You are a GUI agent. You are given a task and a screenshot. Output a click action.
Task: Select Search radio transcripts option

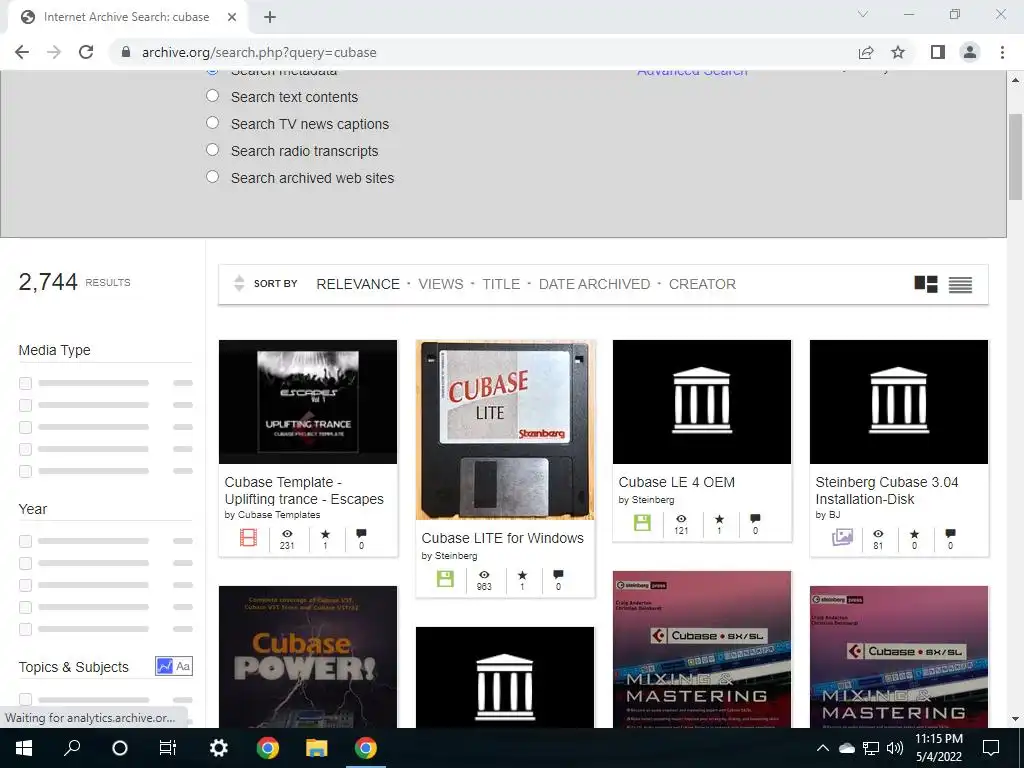click(x=212, y=150)
